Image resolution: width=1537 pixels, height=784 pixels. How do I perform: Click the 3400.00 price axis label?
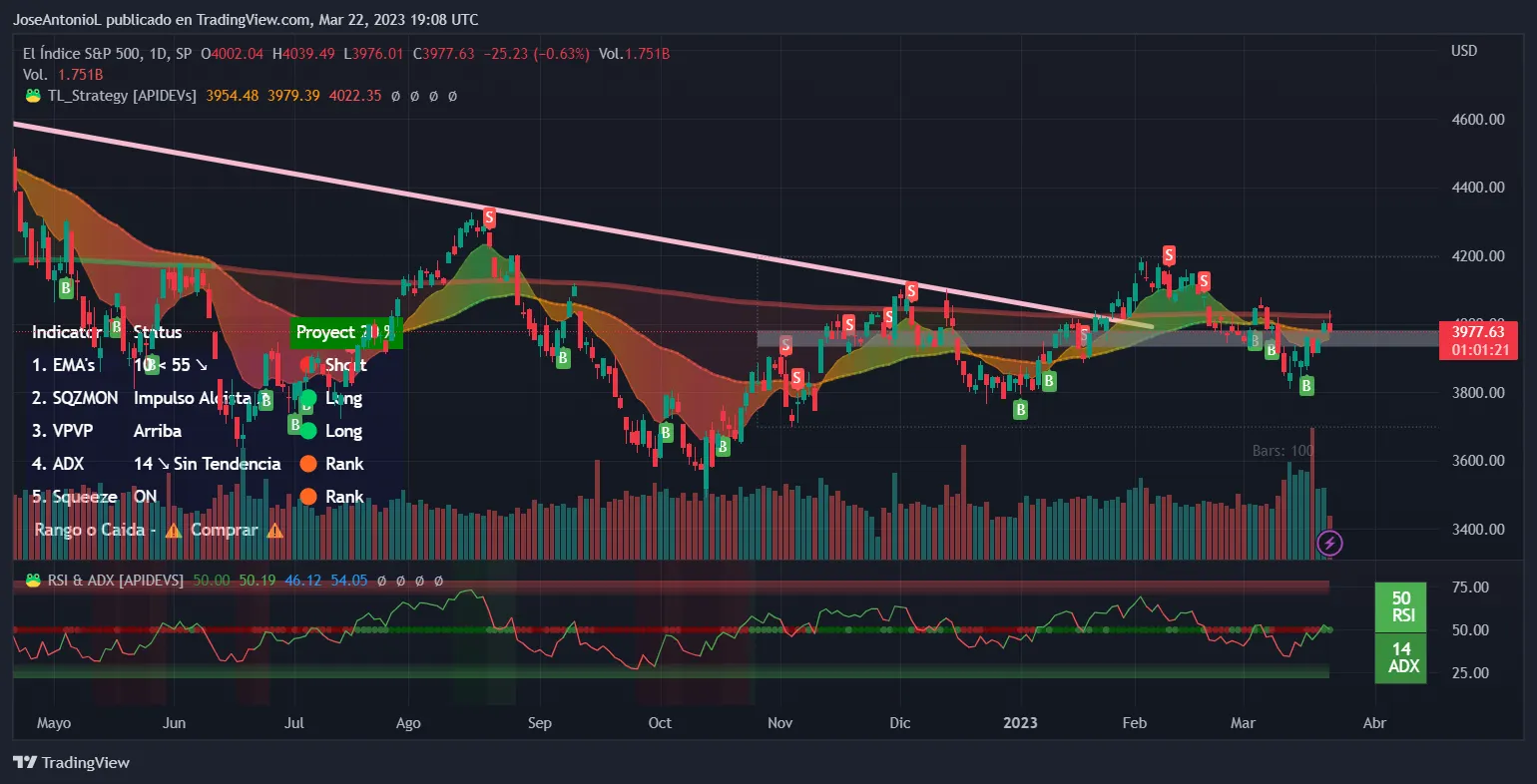(x=1478, y=530)
